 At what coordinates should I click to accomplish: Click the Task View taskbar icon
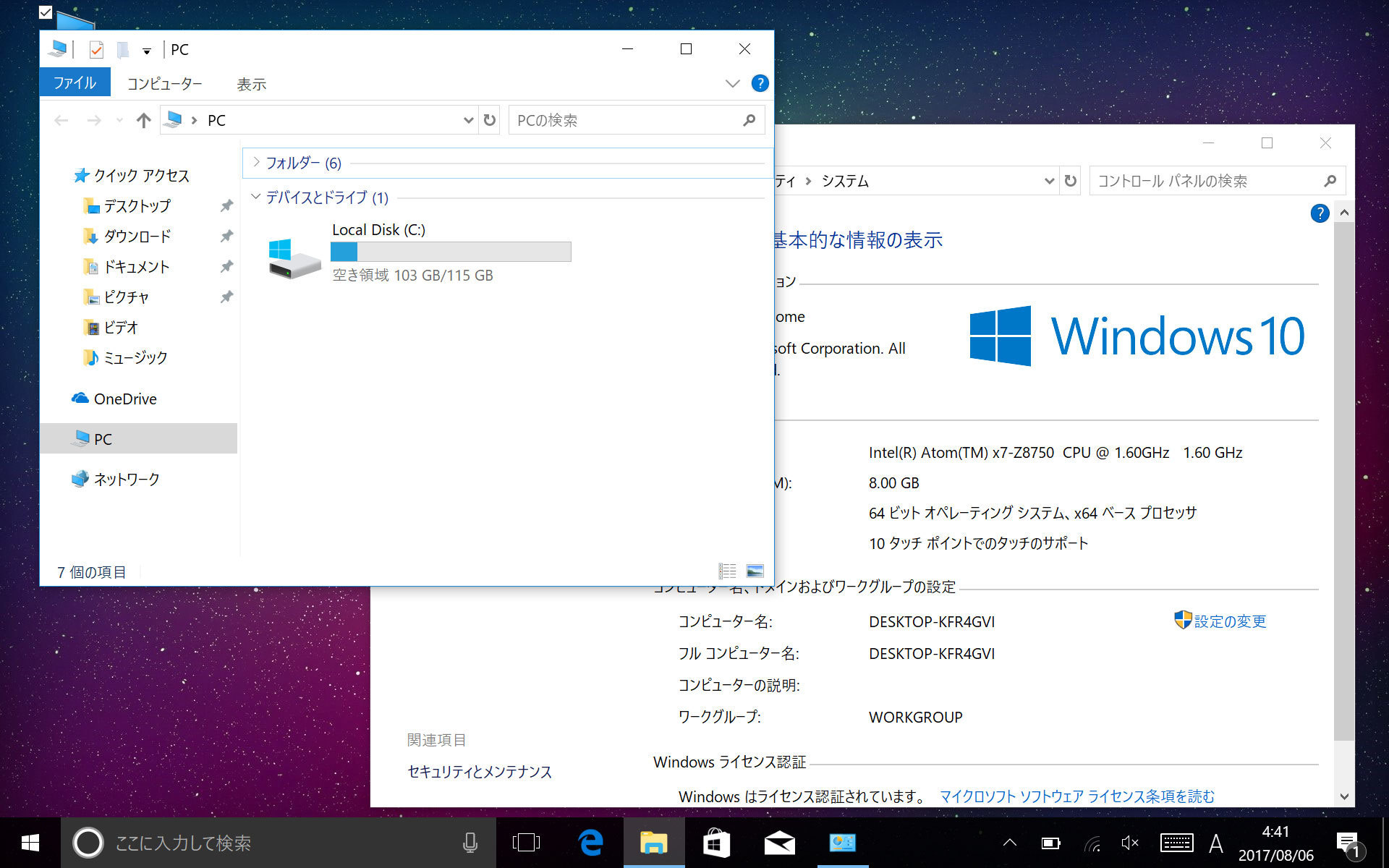click(526, 843)
